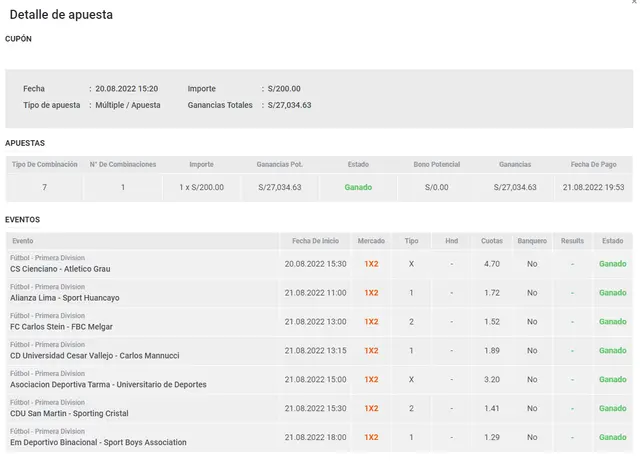Click Ganado status for Deportivo Binacional row

click(x=613, y=437)
